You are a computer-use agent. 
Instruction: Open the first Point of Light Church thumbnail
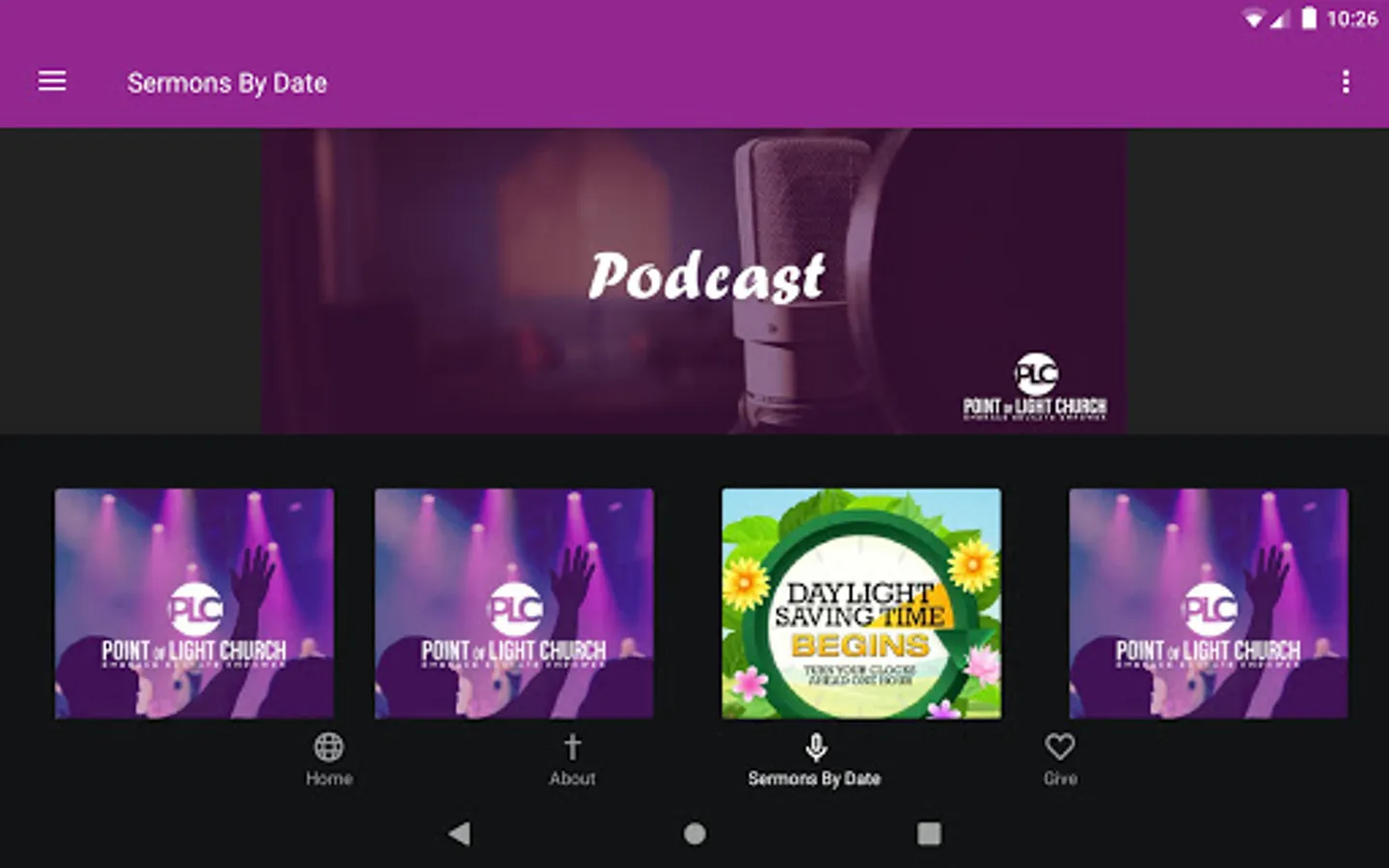[194, 604]
